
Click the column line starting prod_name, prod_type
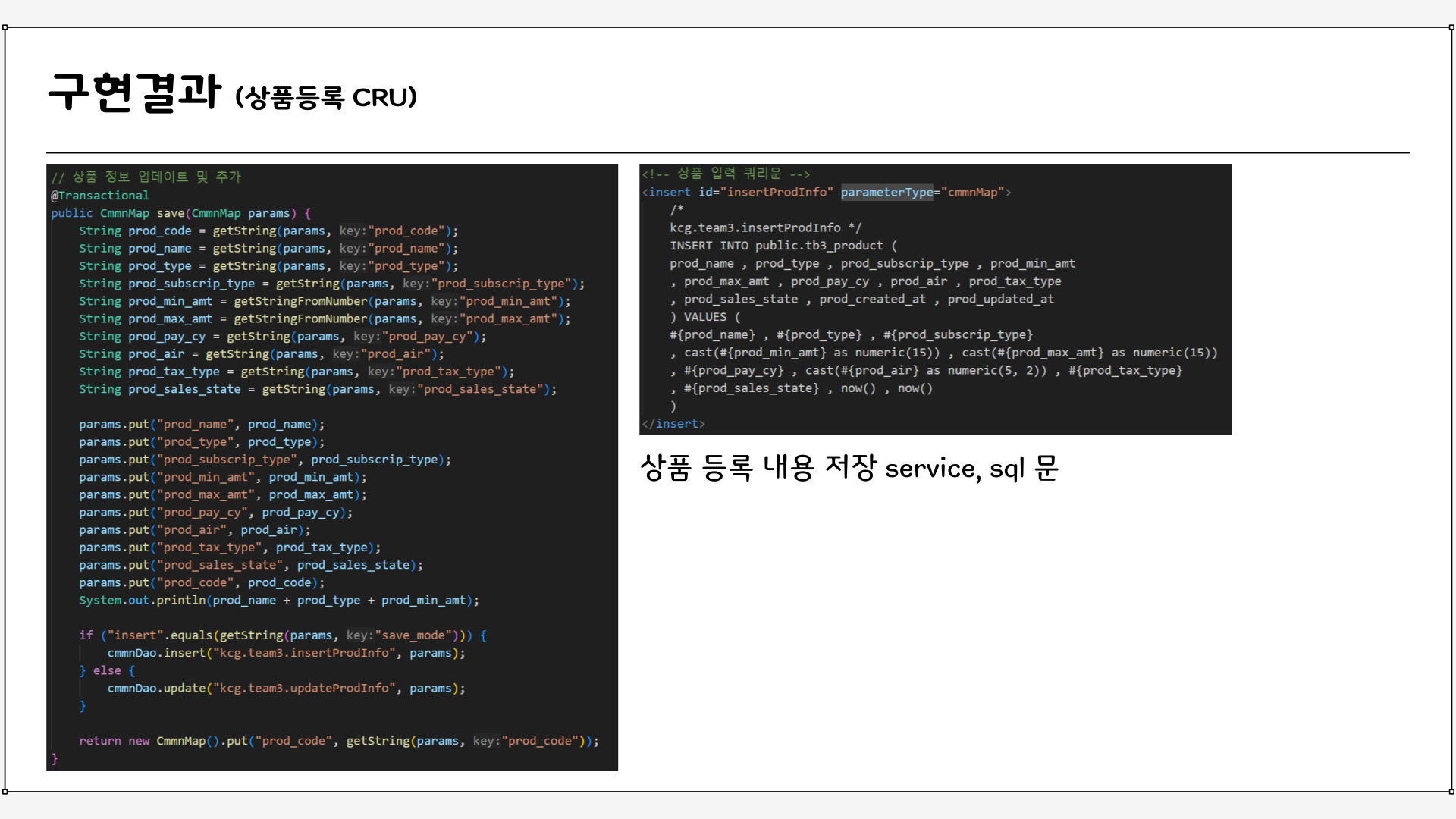point(873,263)
